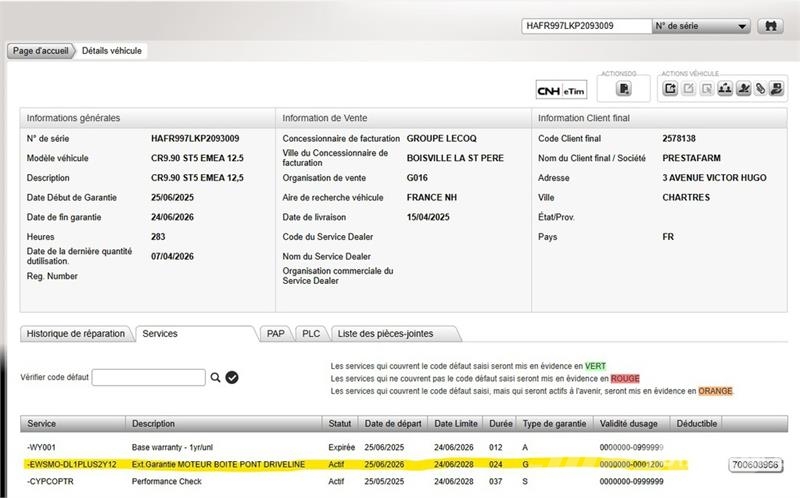Sort by the Durée column header
This screenshot has height=498, width=800.
[x=501, y=424]
